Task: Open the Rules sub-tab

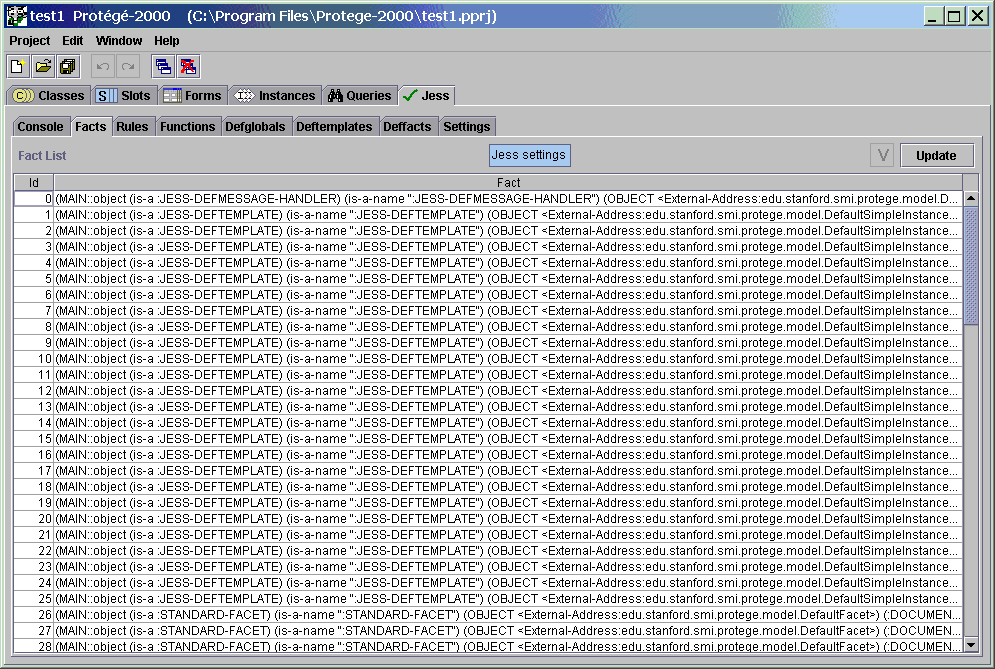Action: (x=132, y=127)
